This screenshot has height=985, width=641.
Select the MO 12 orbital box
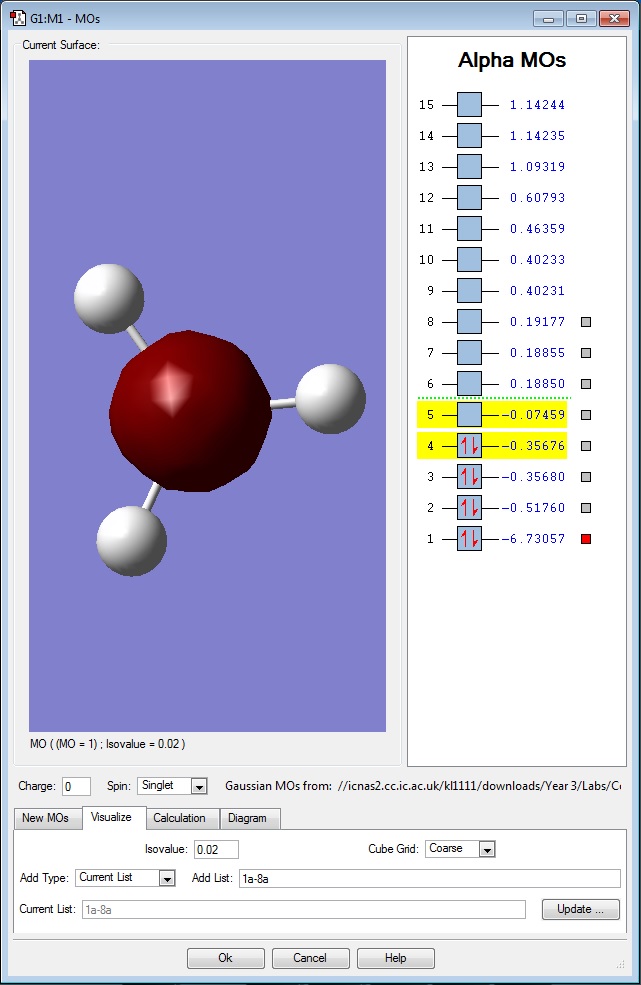pos(469,198)
